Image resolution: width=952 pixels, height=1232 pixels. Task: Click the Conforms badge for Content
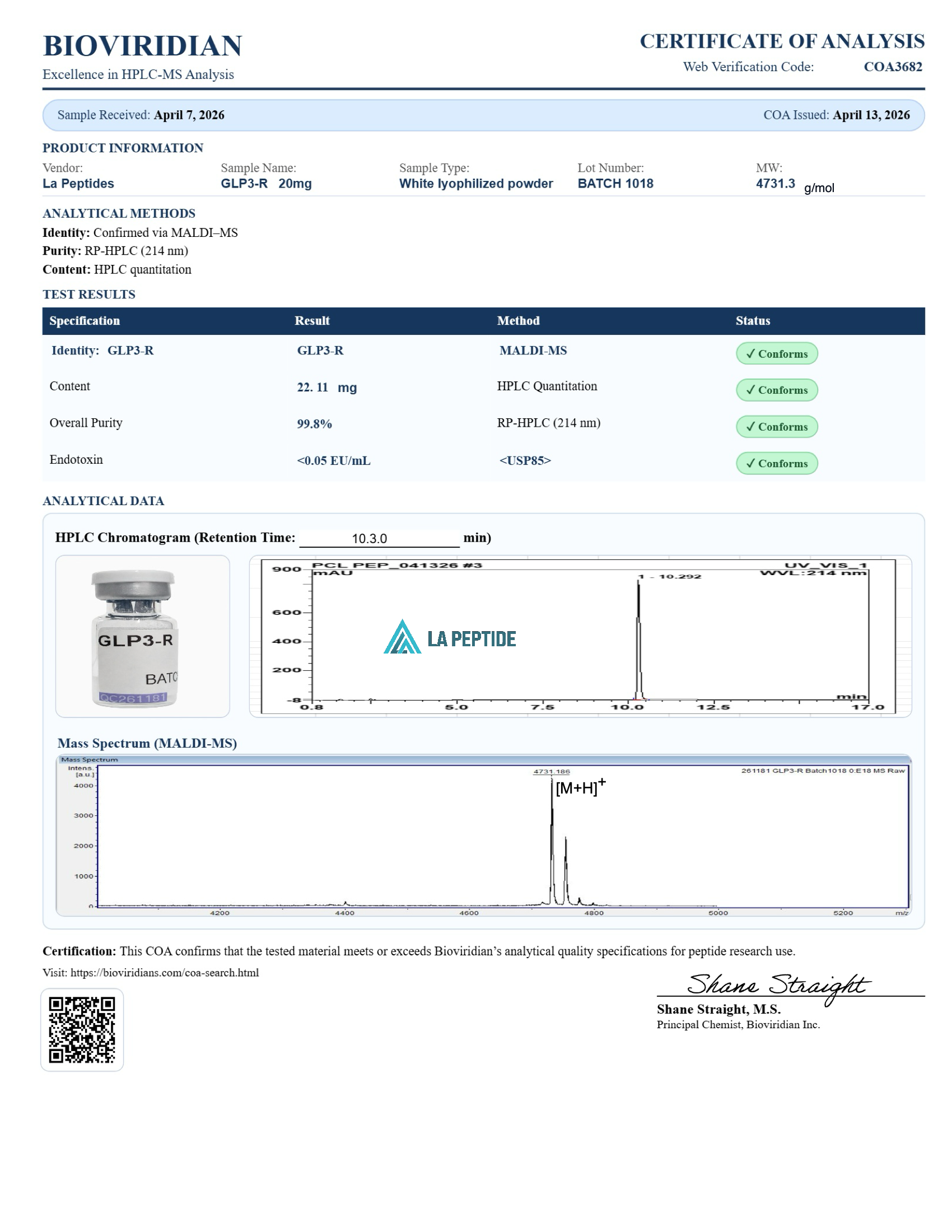point(776,390)
